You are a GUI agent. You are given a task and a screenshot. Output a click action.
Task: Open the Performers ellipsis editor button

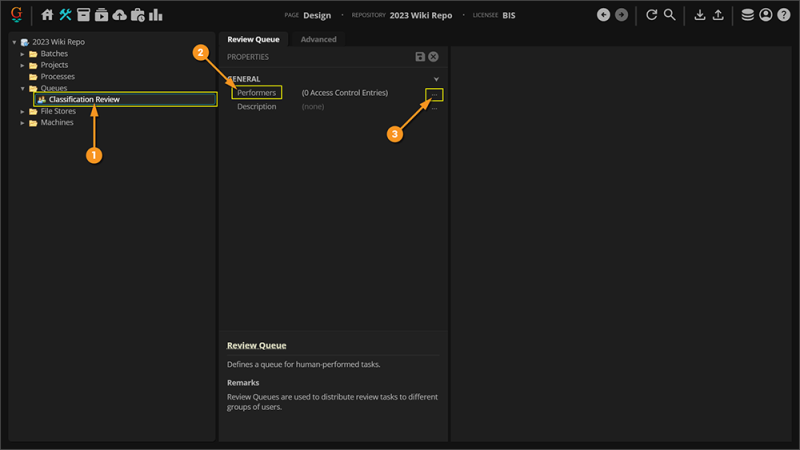pos(434,94)
